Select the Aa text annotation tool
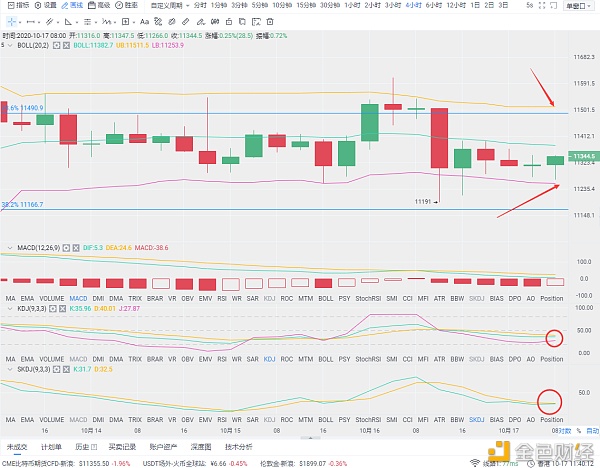The height and width of the screenshot is (468, 600). click(x=144, y=22)
